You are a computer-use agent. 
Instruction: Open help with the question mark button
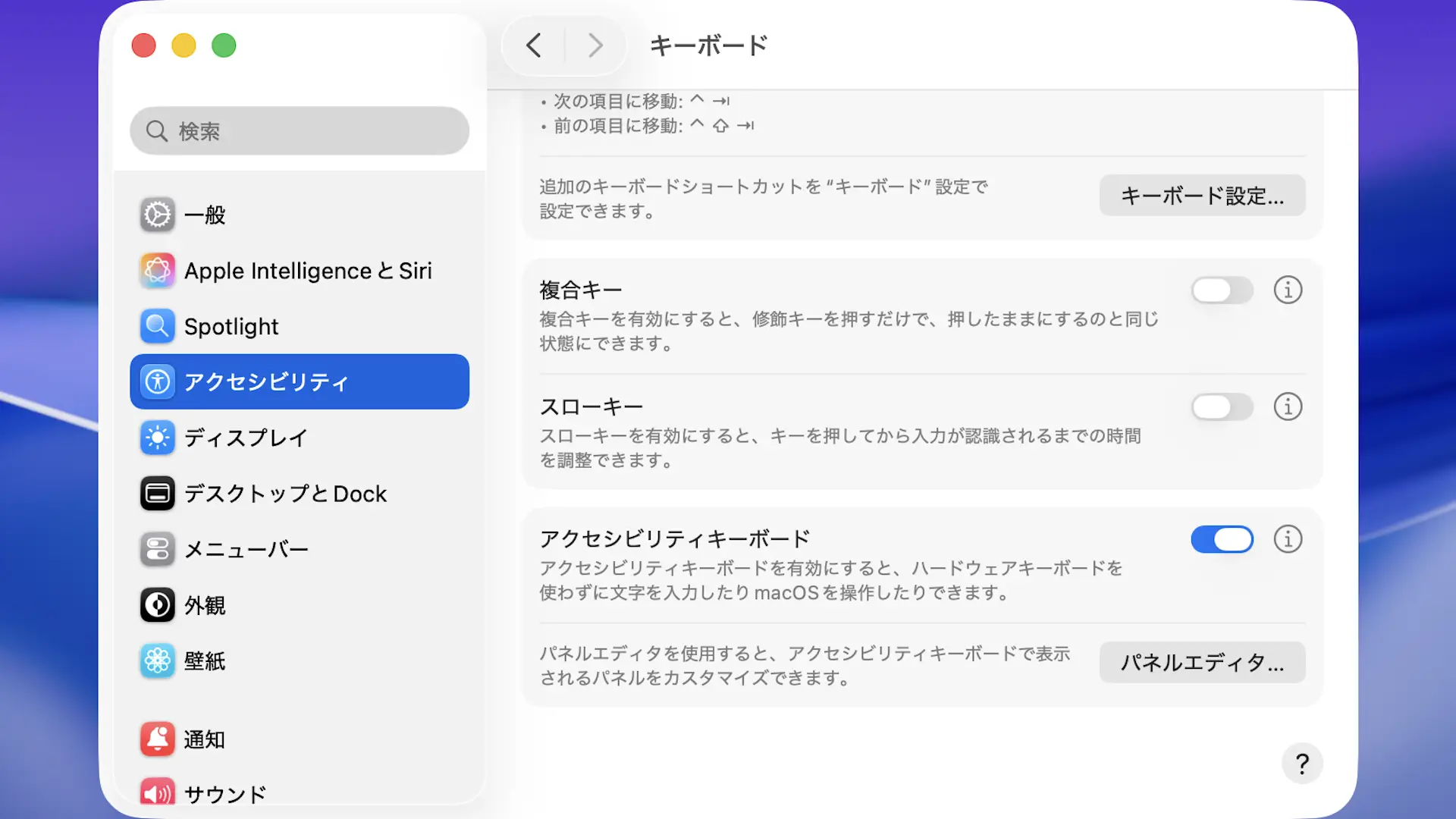1302,764
